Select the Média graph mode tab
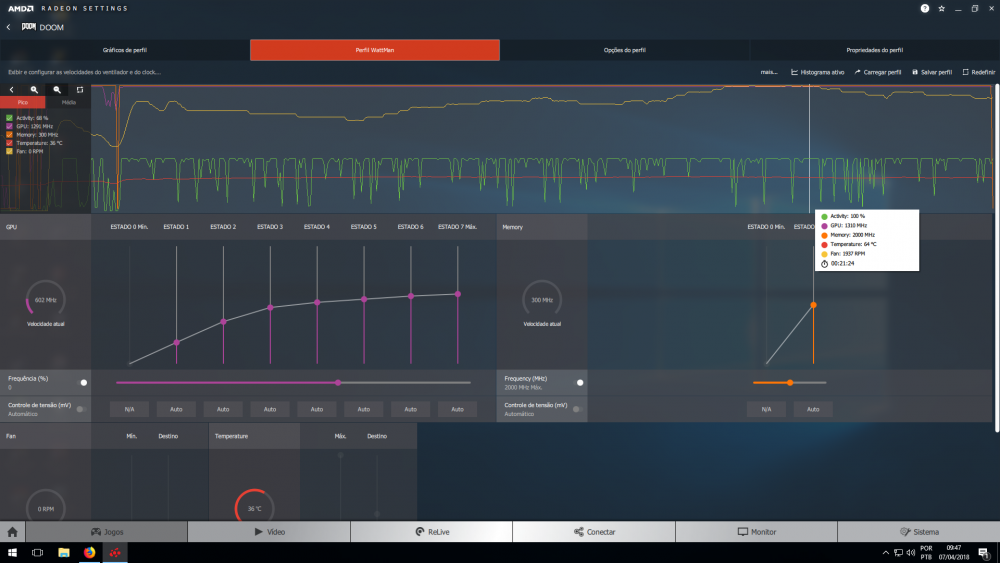Viewport: 1000px width, 563px height. [x=68, y=102]
